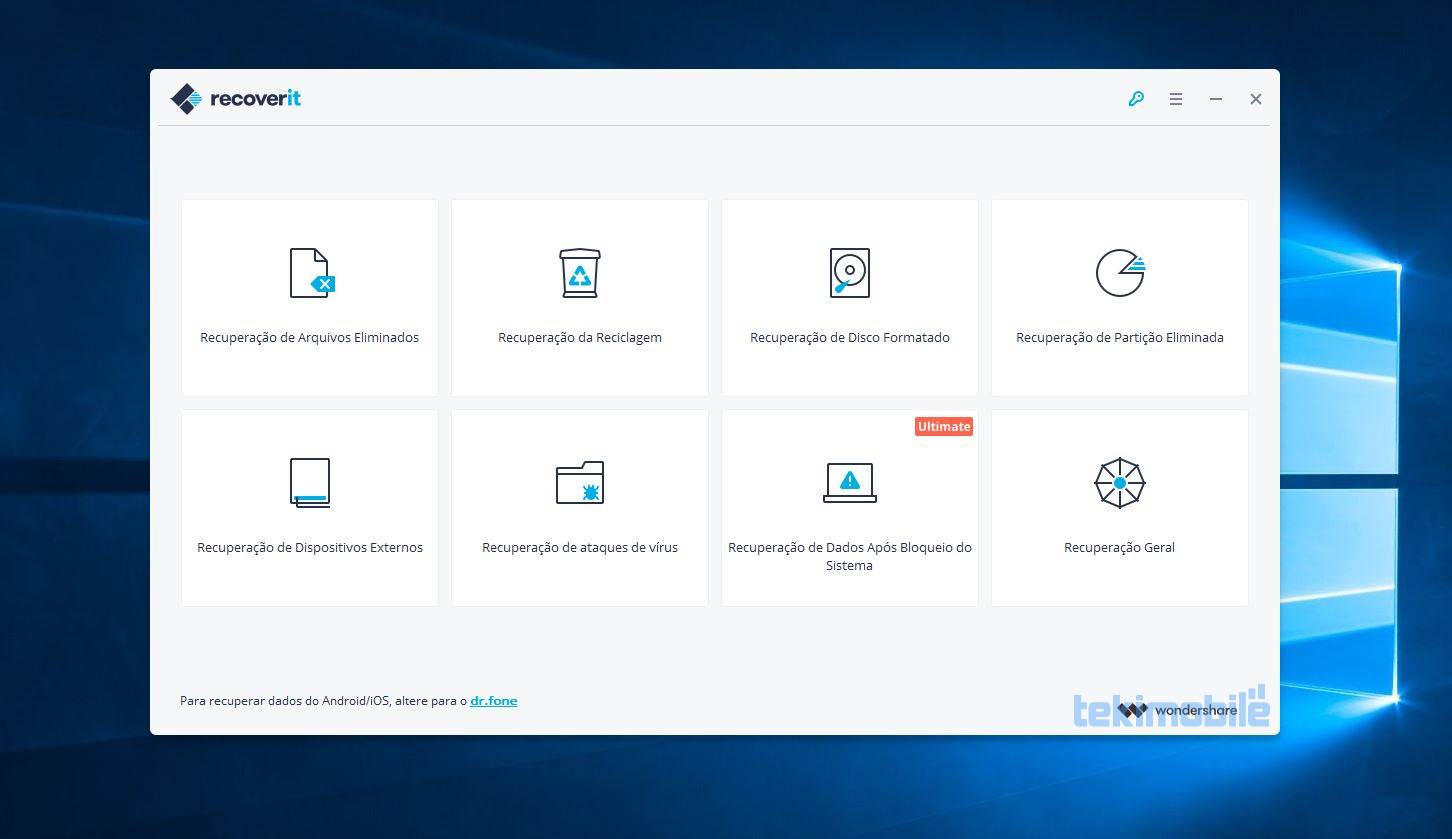Close the Recoverit window

(x=1256, y=99)
